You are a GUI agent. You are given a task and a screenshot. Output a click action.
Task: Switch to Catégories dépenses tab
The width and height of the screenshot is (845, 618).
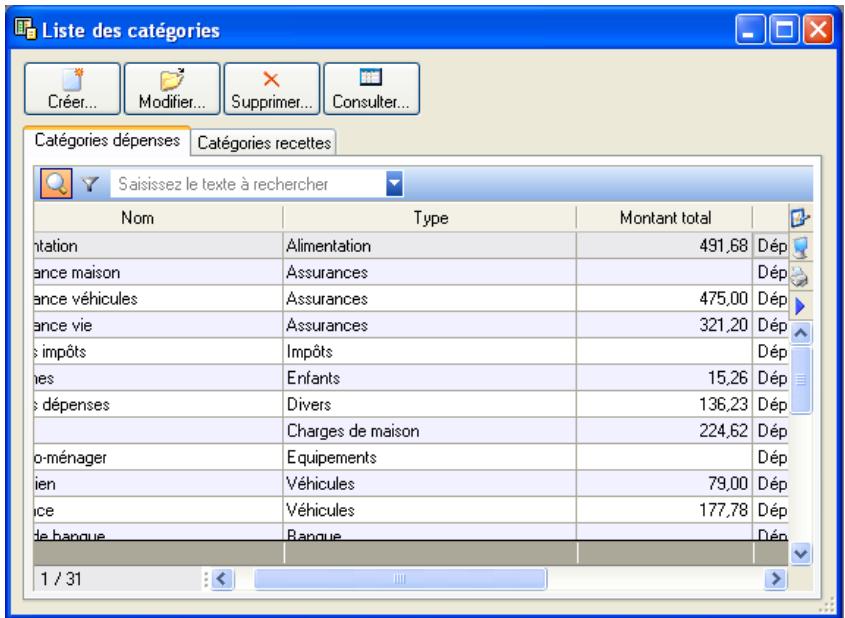click(107, 141)
